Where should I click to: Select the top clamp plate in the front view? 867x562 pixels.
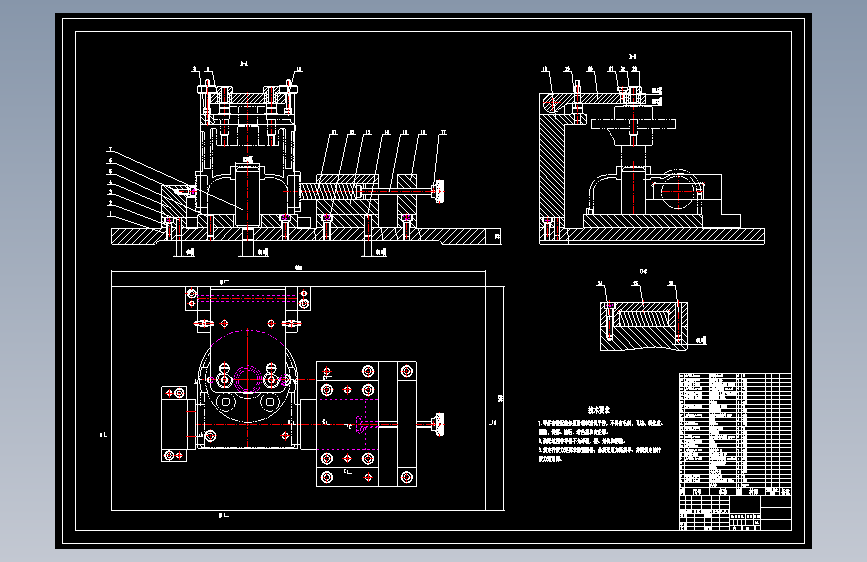click(247, 98)
